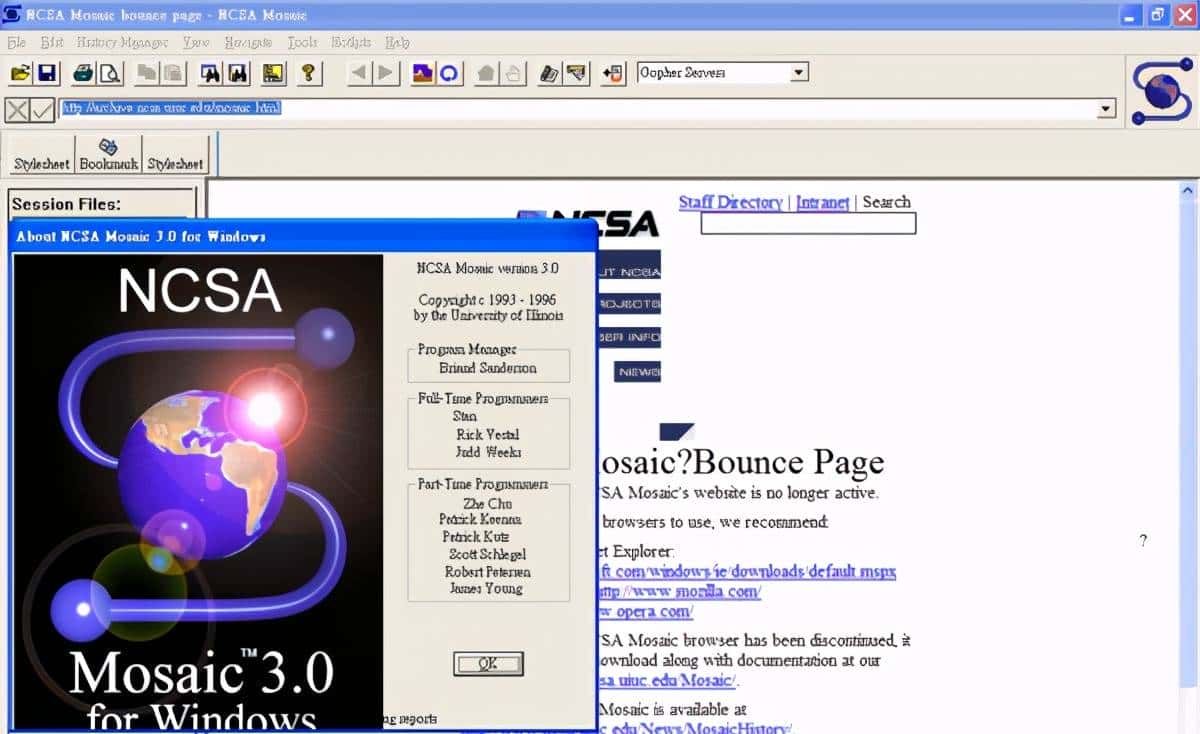The width and height of the screenshot is (1200, 734).
Task: Click the hand Stop icon in toolbar
Action: (x=513, y=73)
